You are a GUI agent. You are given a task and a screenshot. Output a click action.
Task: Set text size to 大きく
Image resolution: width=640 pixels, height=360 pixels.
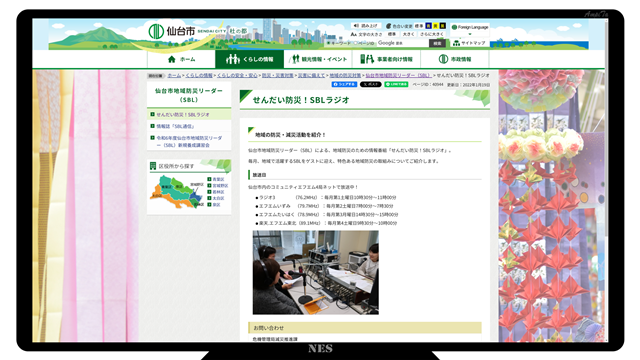[408, 34]
